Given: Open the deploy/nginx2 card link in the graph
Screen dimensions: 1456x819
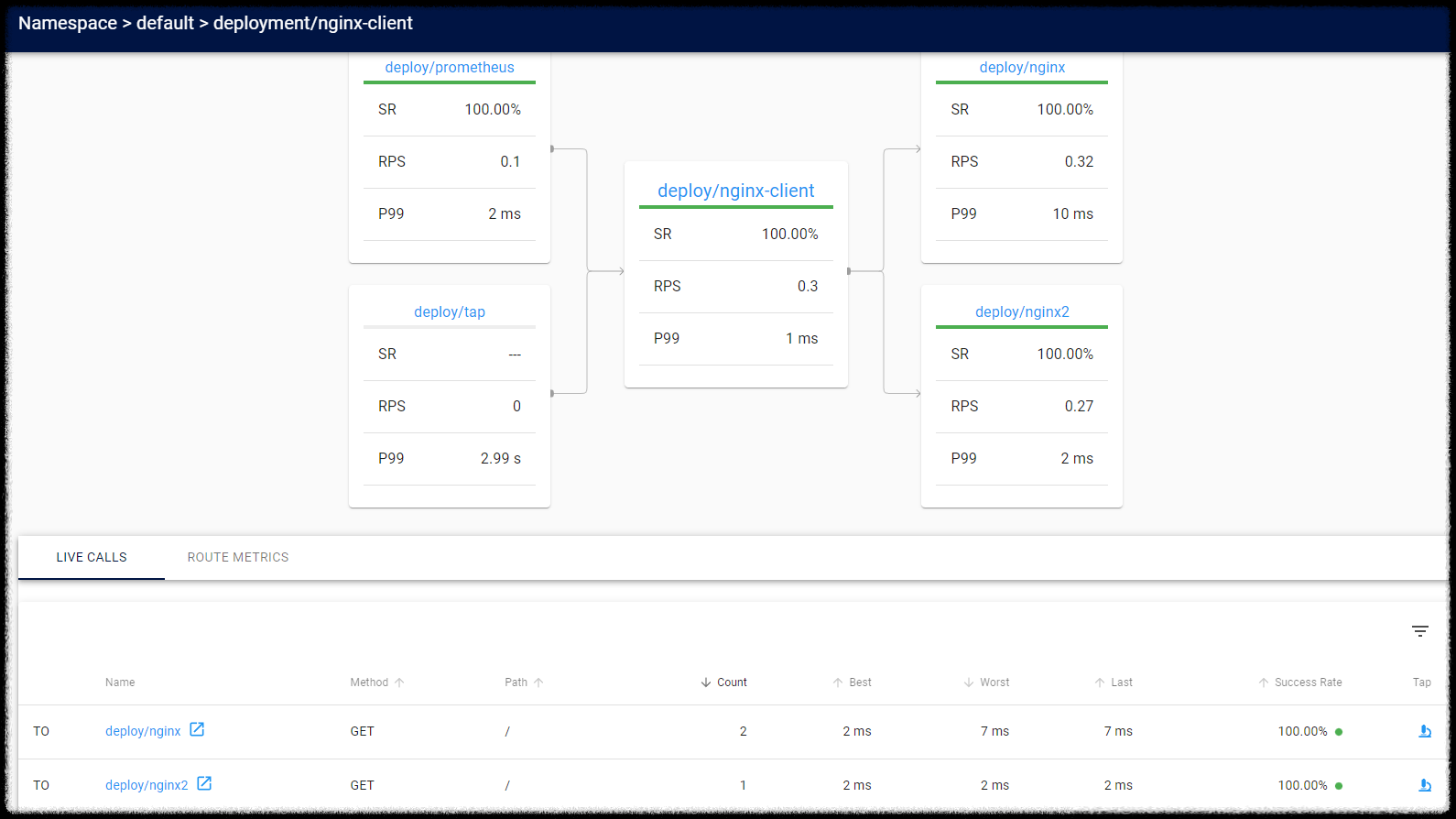Looking at the screenshot, I should tap(1022, 311).
